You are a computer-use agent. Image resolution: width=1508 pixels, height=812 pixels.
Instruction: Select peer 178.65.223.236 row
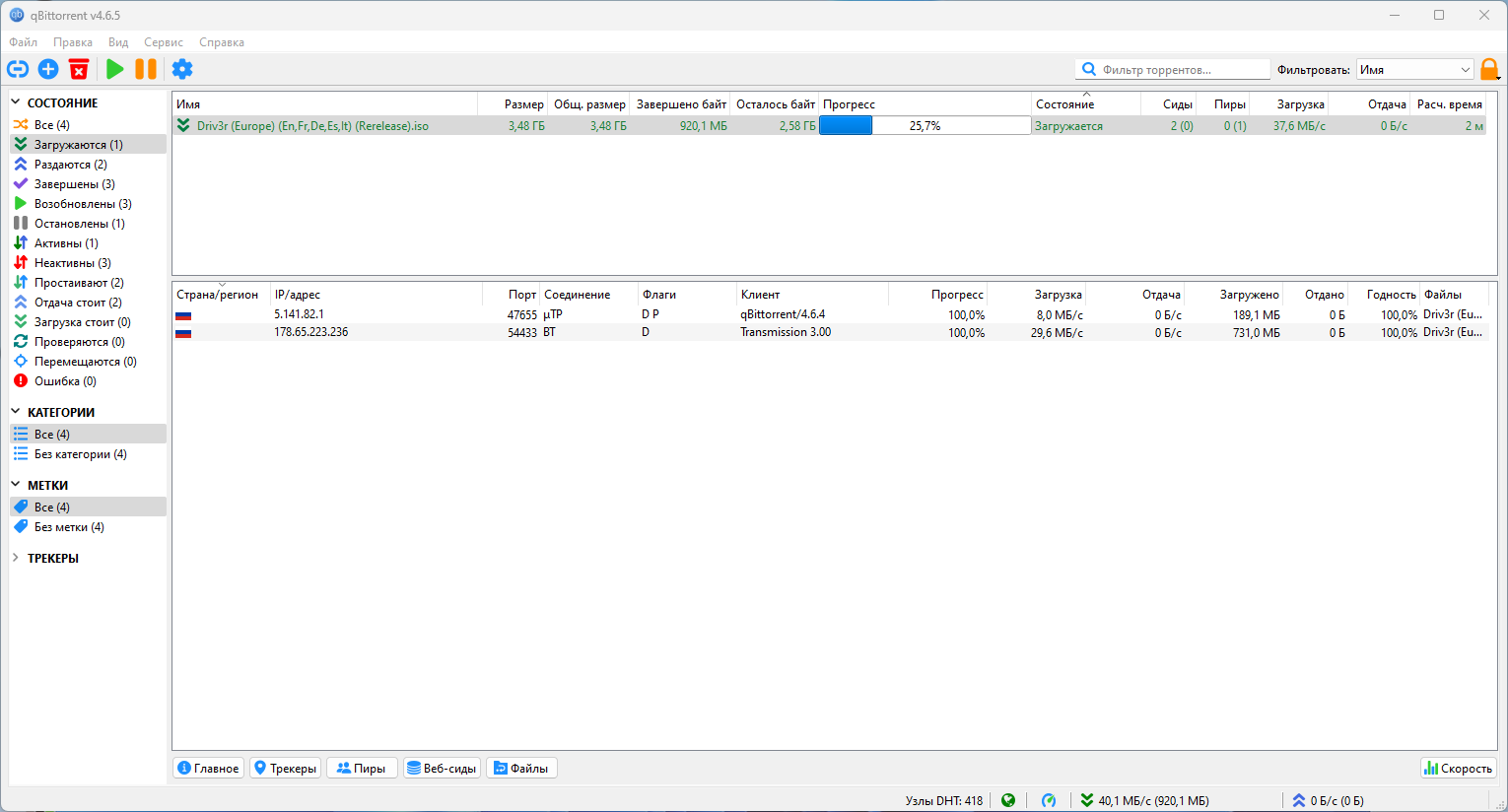(831, 332)
